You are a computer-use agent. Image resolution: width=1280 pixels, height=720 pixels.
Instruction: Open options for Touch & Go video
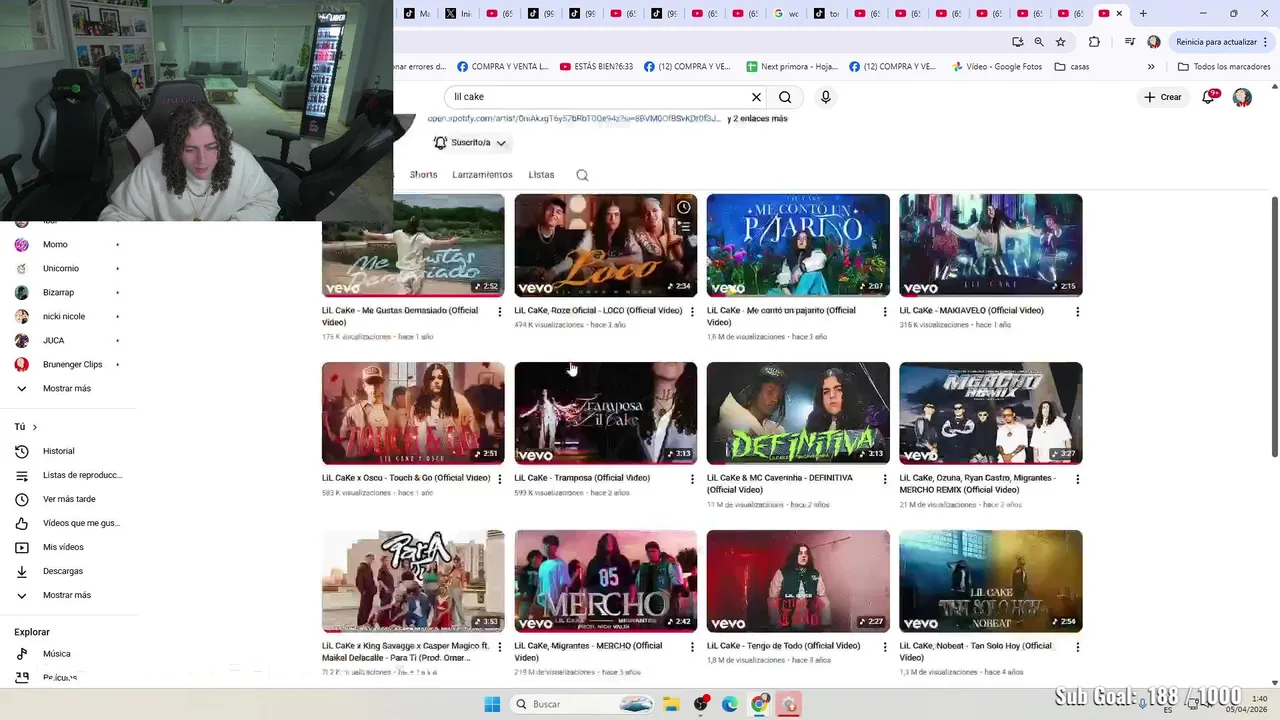(500, 480)
